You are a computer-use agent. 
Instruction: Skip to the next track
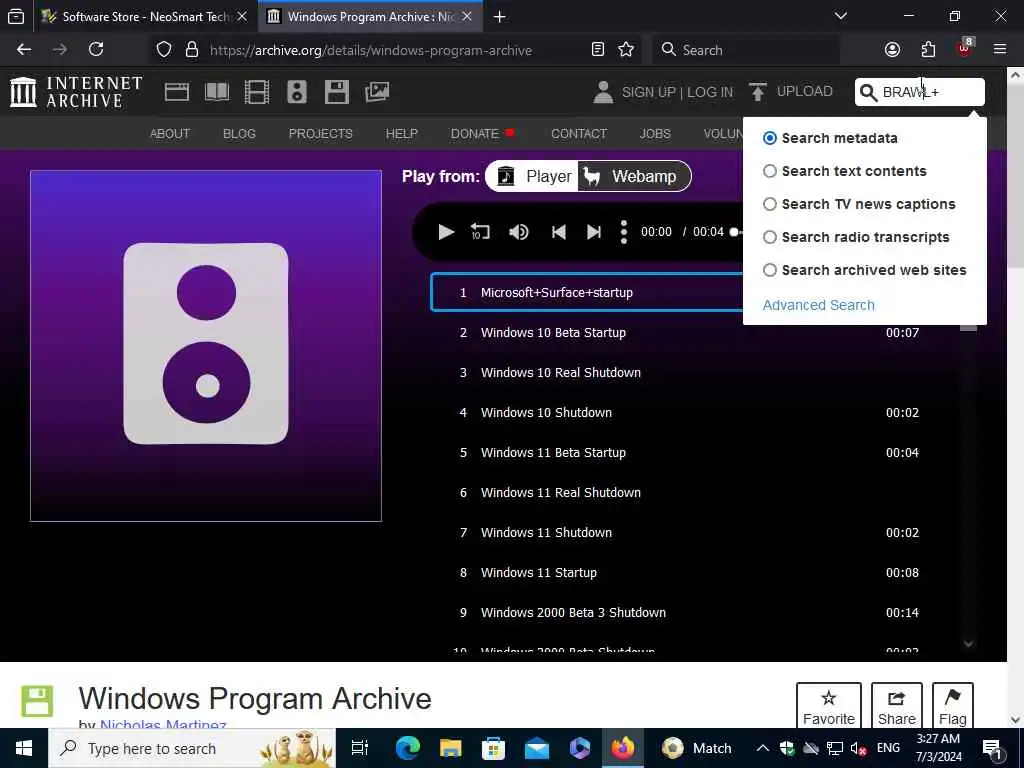click(x=594, y=232)
